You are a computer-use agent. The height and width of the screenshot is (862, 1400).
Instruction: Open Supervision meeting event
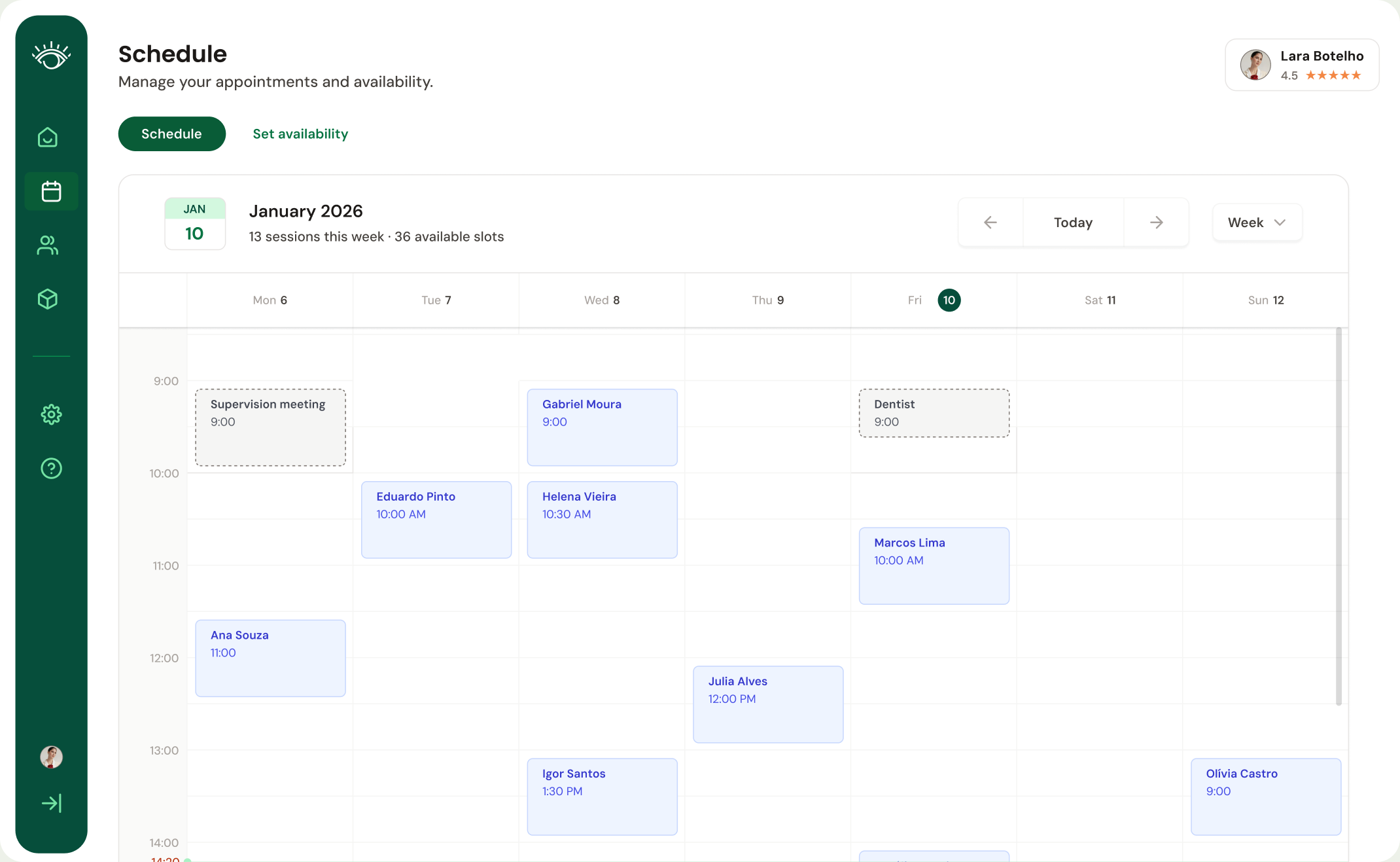[x=270, y=427]
